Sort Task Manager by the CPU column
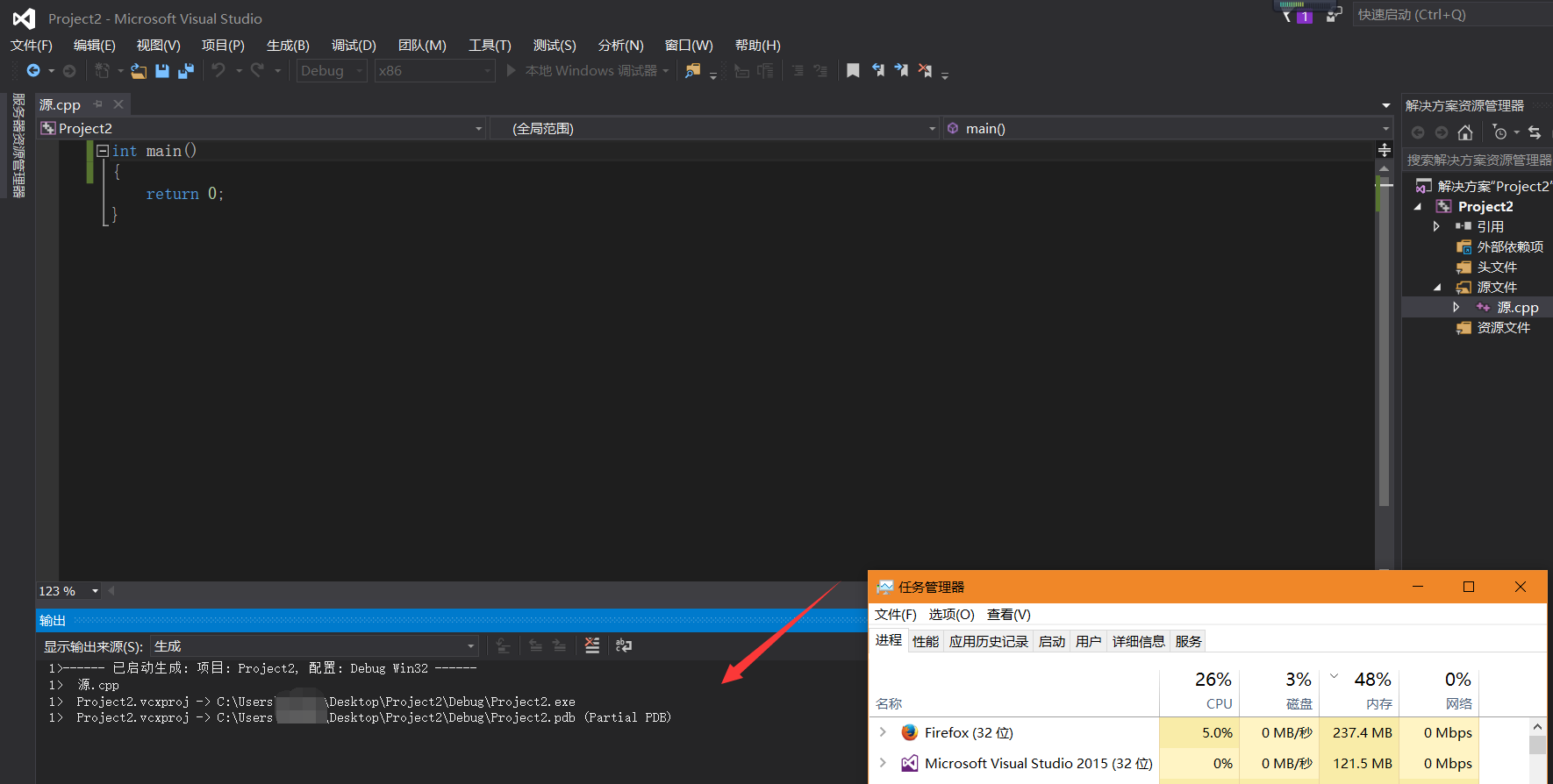This screenshot has width=1553, height=784. tap(1199, 691)
